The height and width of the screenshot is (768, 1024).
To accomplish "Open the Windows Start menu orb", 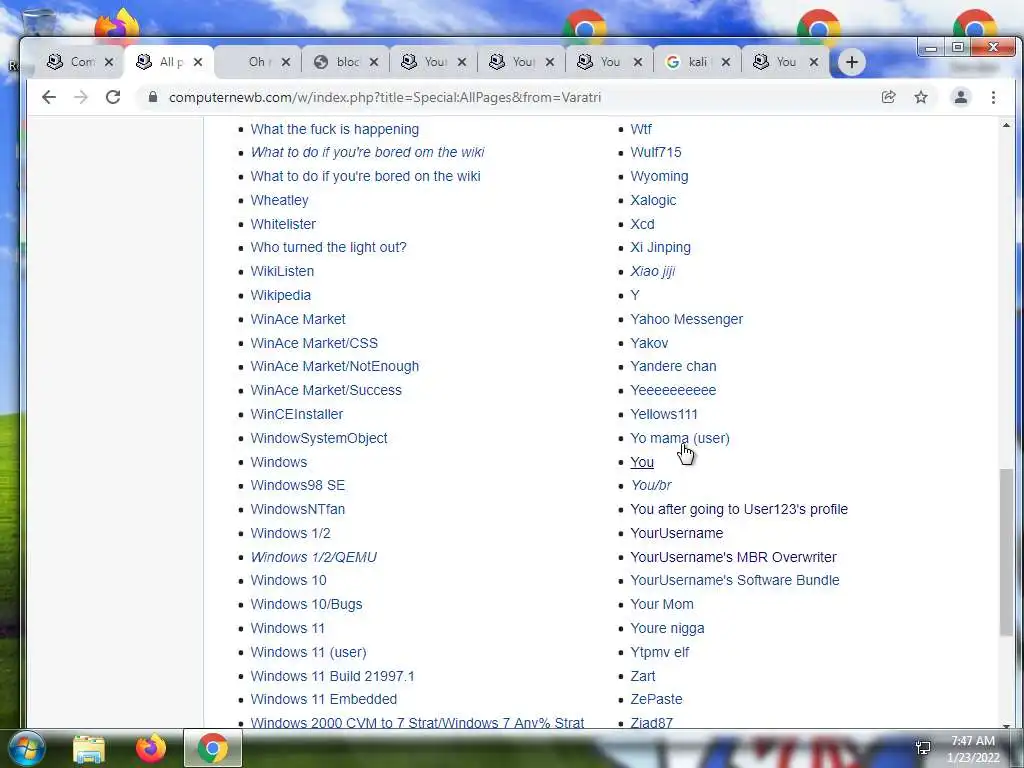I will 27,748.
